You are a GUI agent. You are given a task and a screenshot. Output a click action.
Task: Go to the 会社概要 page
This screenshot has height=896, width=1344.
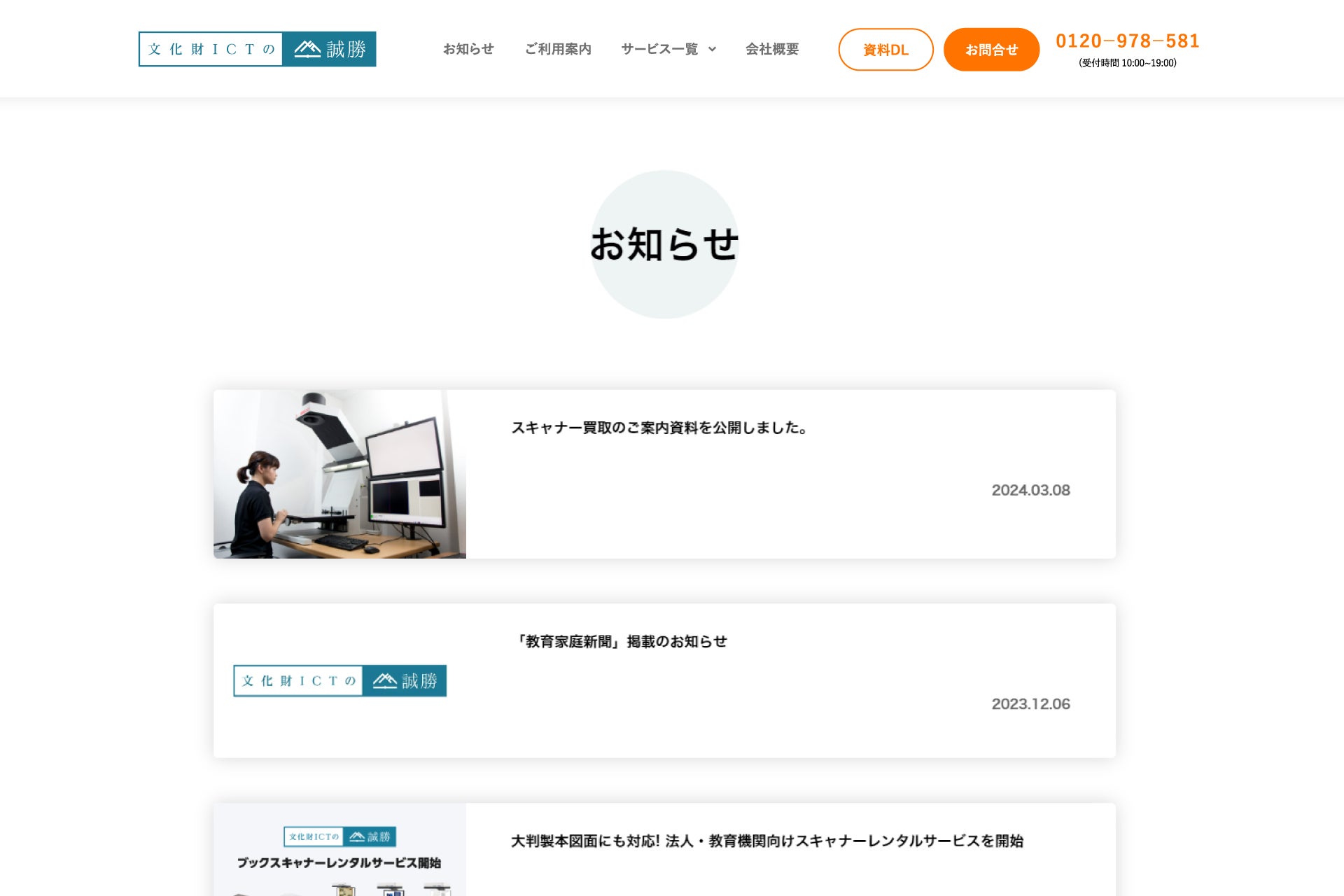771,49
